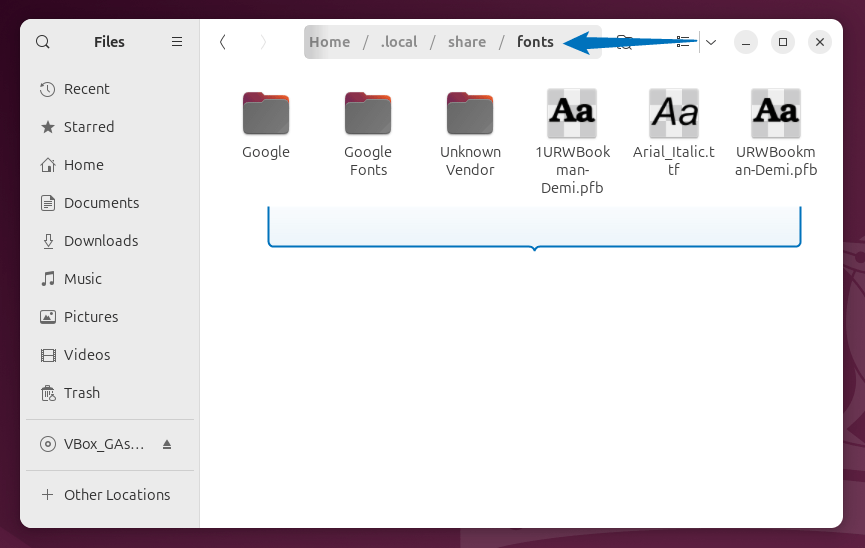Go back with the left arrow
Viewport: 865px width, 548px height.
222,42
